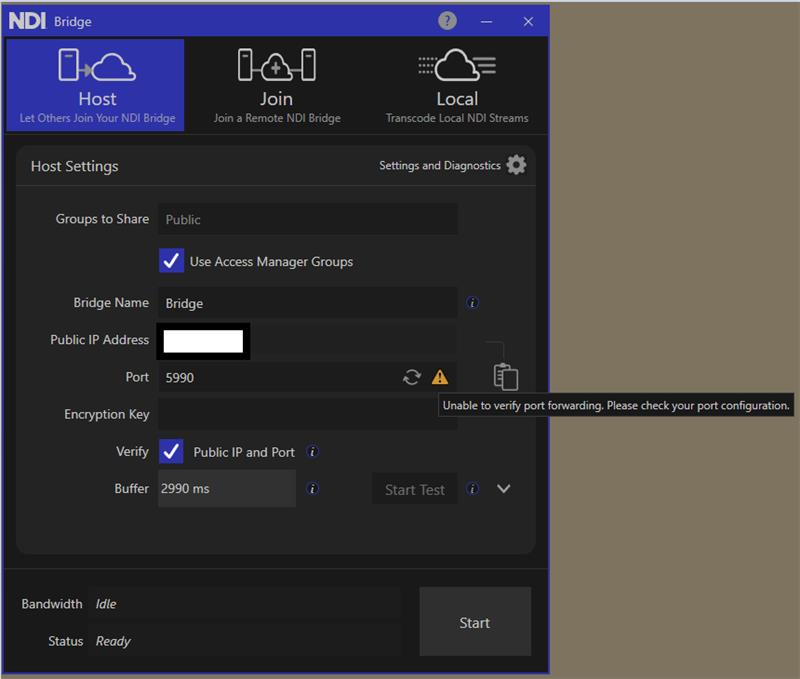Toggle Use Access Manager Groups checkbox
800x679 pixels.
click(171, 261)
